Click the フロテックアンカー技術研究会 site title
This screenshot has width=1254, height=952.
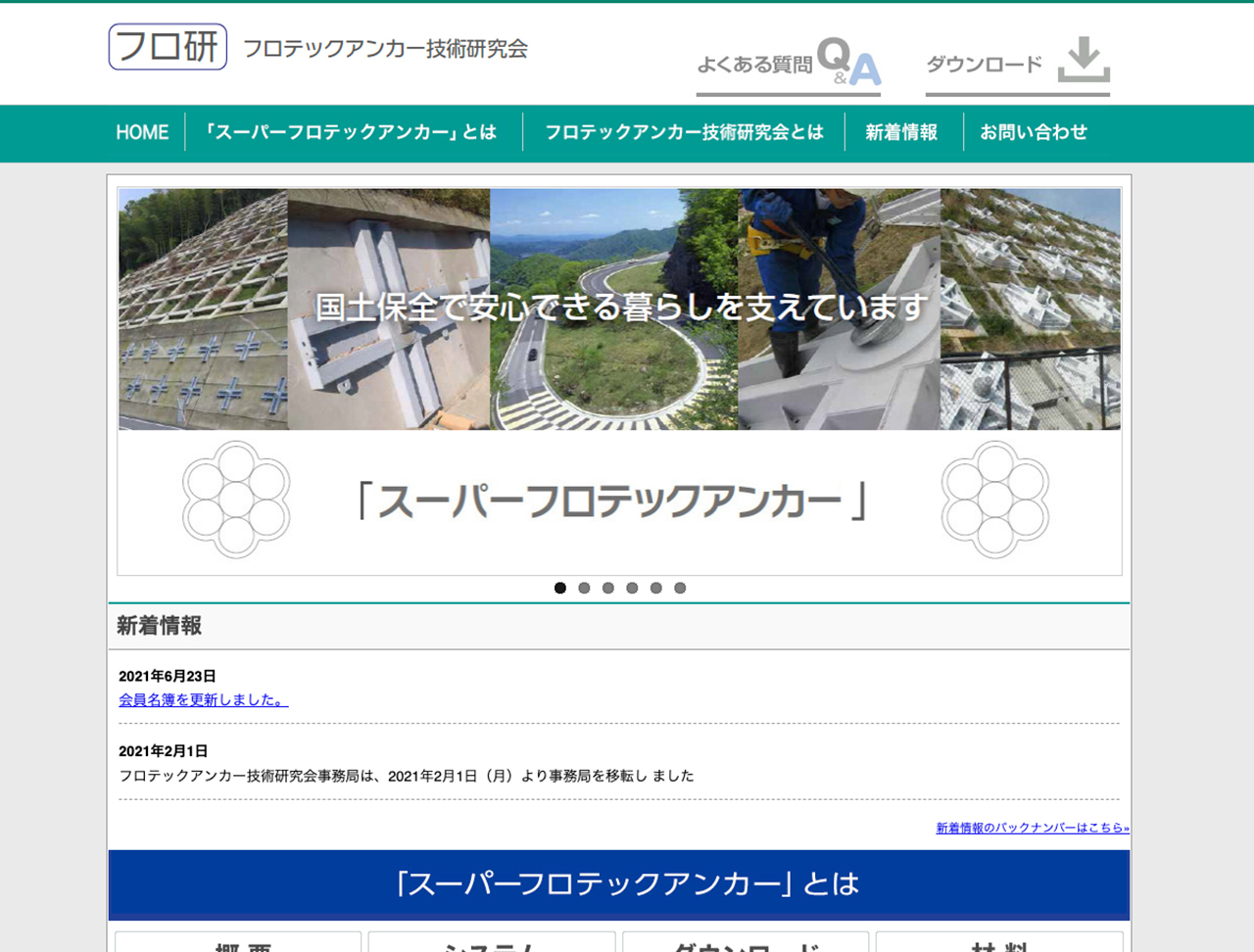click(385, 49)
